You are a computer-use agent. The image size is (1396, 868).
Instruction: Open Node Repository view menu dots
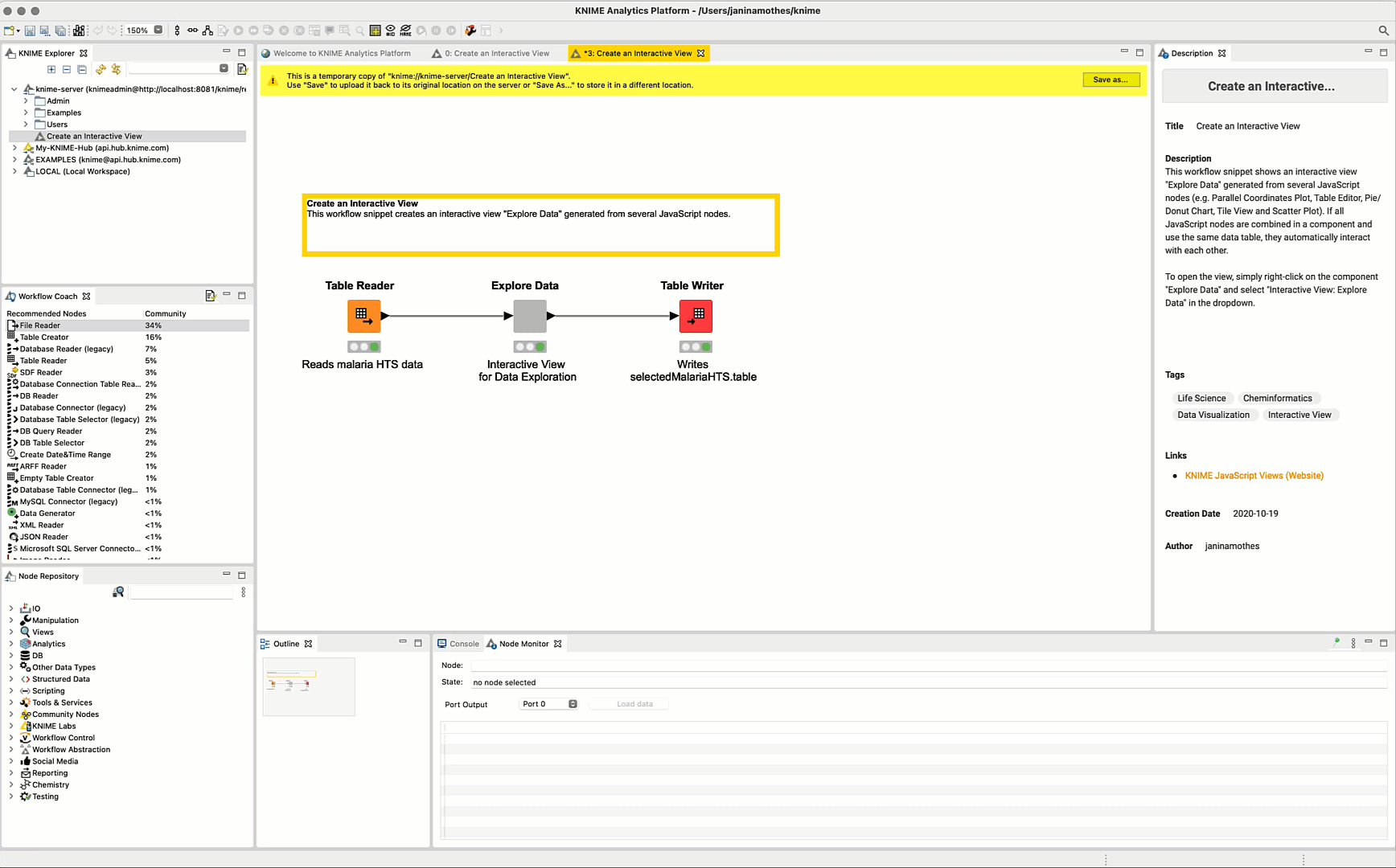coord(243,592)
